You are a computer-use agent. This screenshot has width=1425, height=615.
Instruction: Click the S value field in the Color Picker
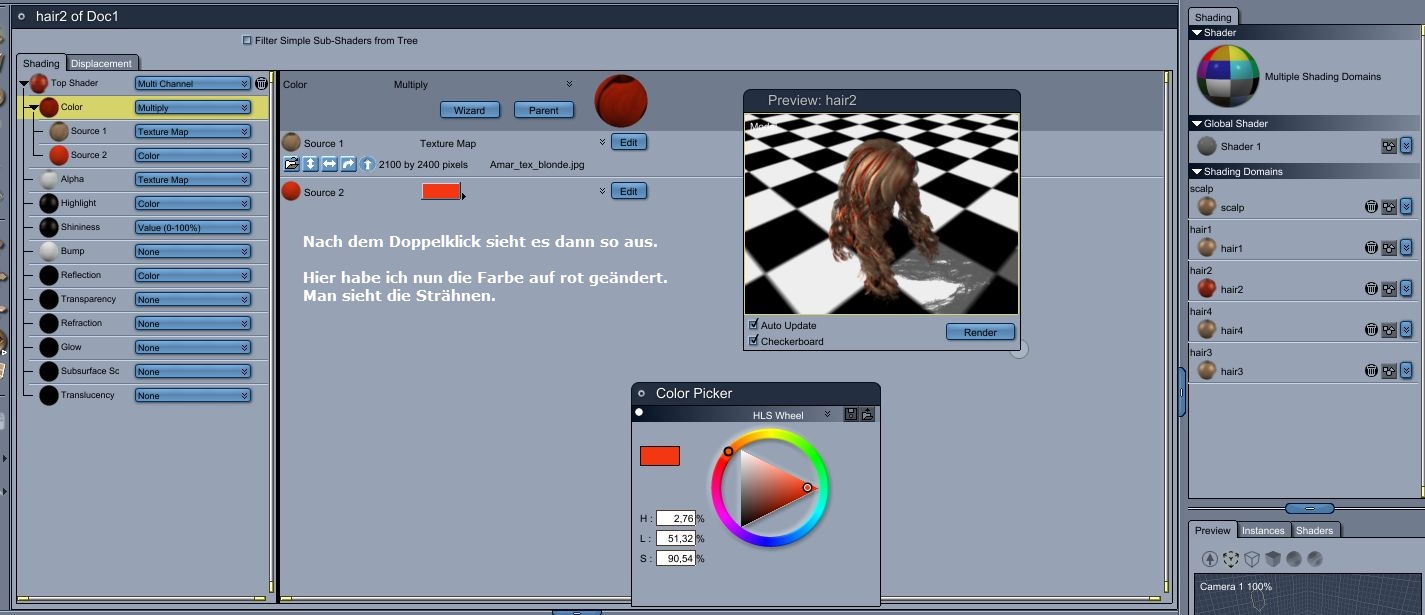click(676, 558)
